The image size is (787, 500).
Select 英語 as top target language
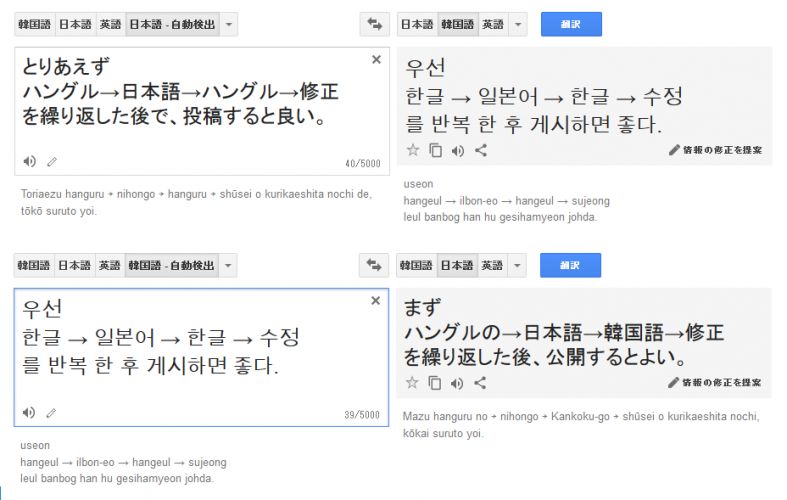point(492,24)
